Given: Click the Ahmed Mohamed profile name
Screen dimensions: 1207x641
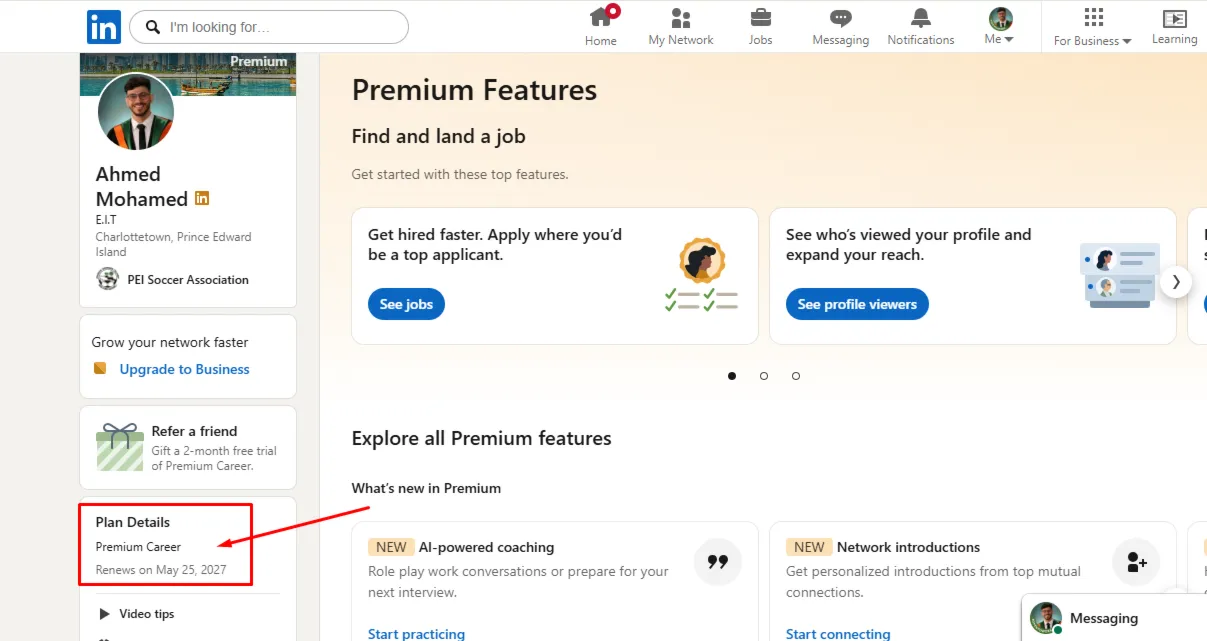Looking at the screenshot, I should click(x=142, y=186).
